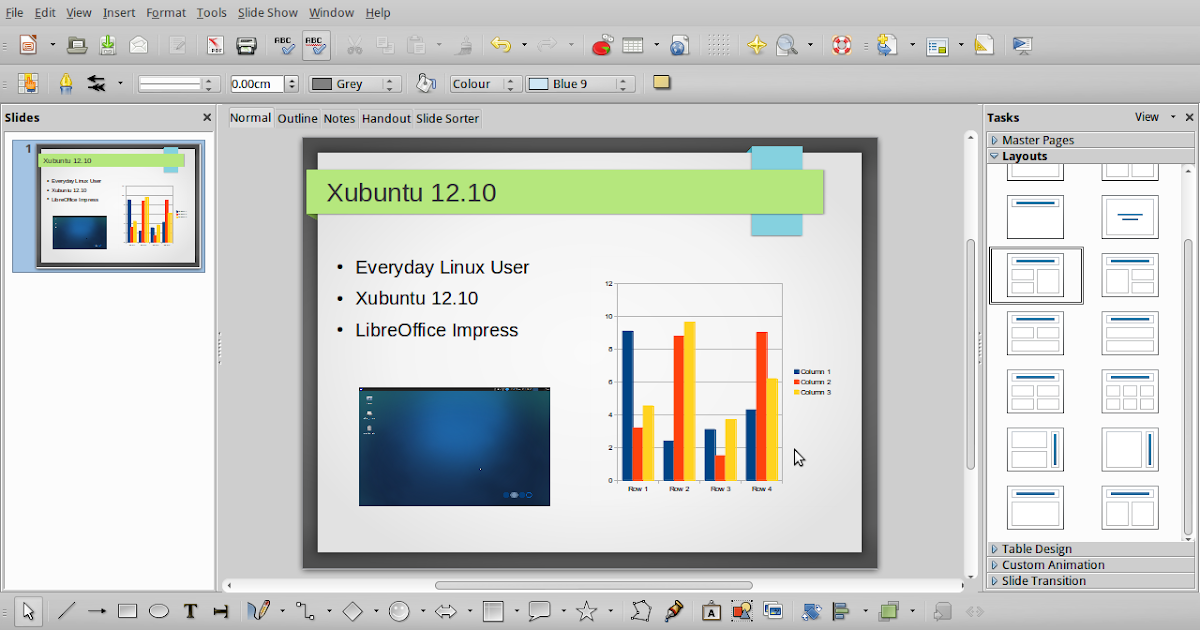Select the Ellipse drawing tool
This screenshot has width=1200, height=630.
159,610
